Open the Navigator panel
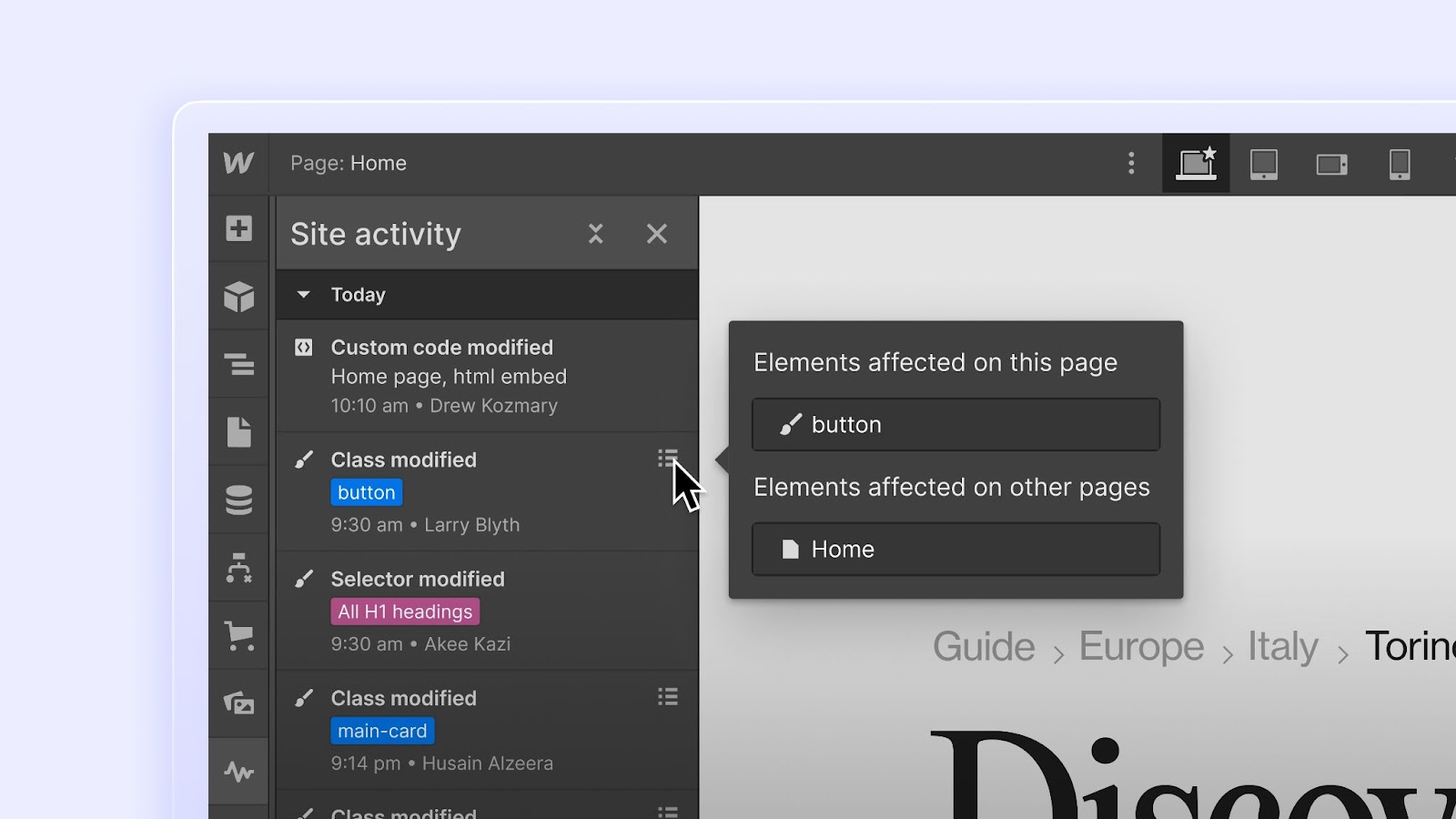Viewport: 1456px width, 819px height. pyautogui.click(x=239, y=365)
